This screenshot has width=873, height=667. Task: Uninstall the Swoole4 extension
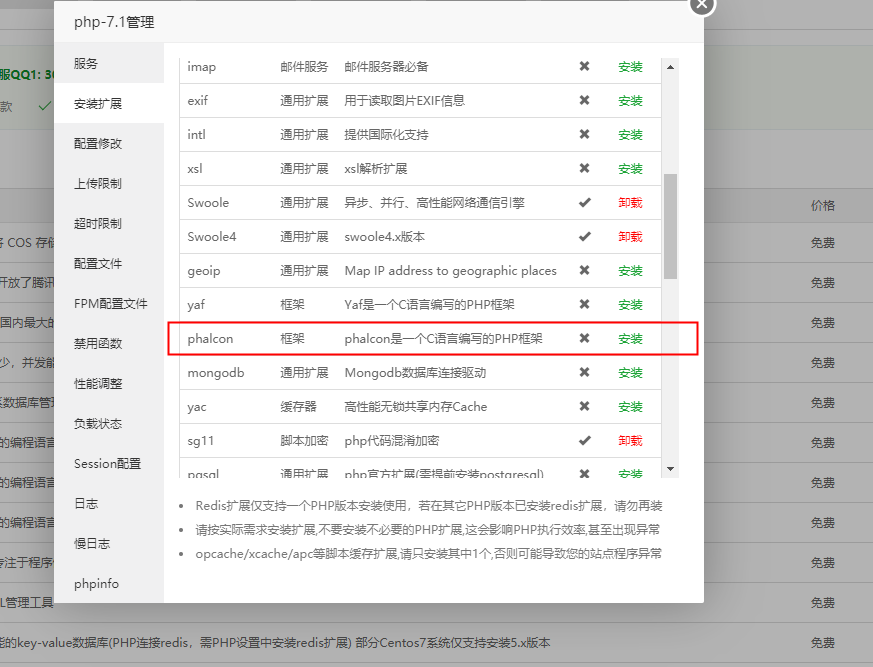click(x=630, y=237)
